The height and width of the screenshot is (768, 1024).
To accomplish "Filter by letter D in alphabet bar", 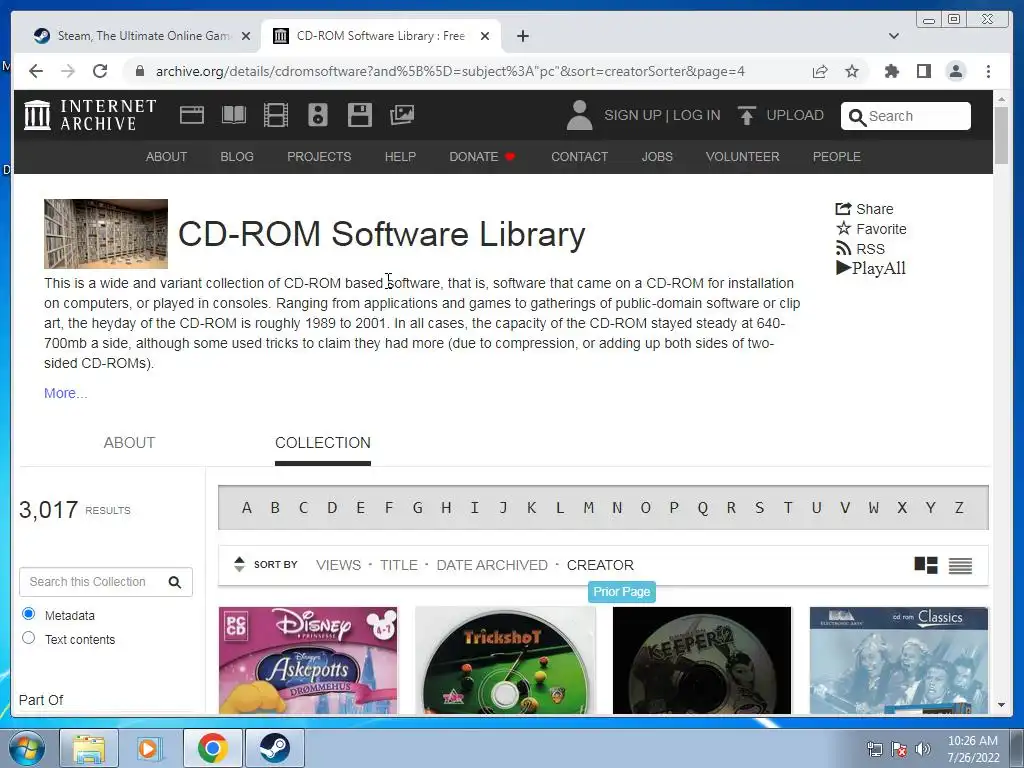I will point(332,507).
